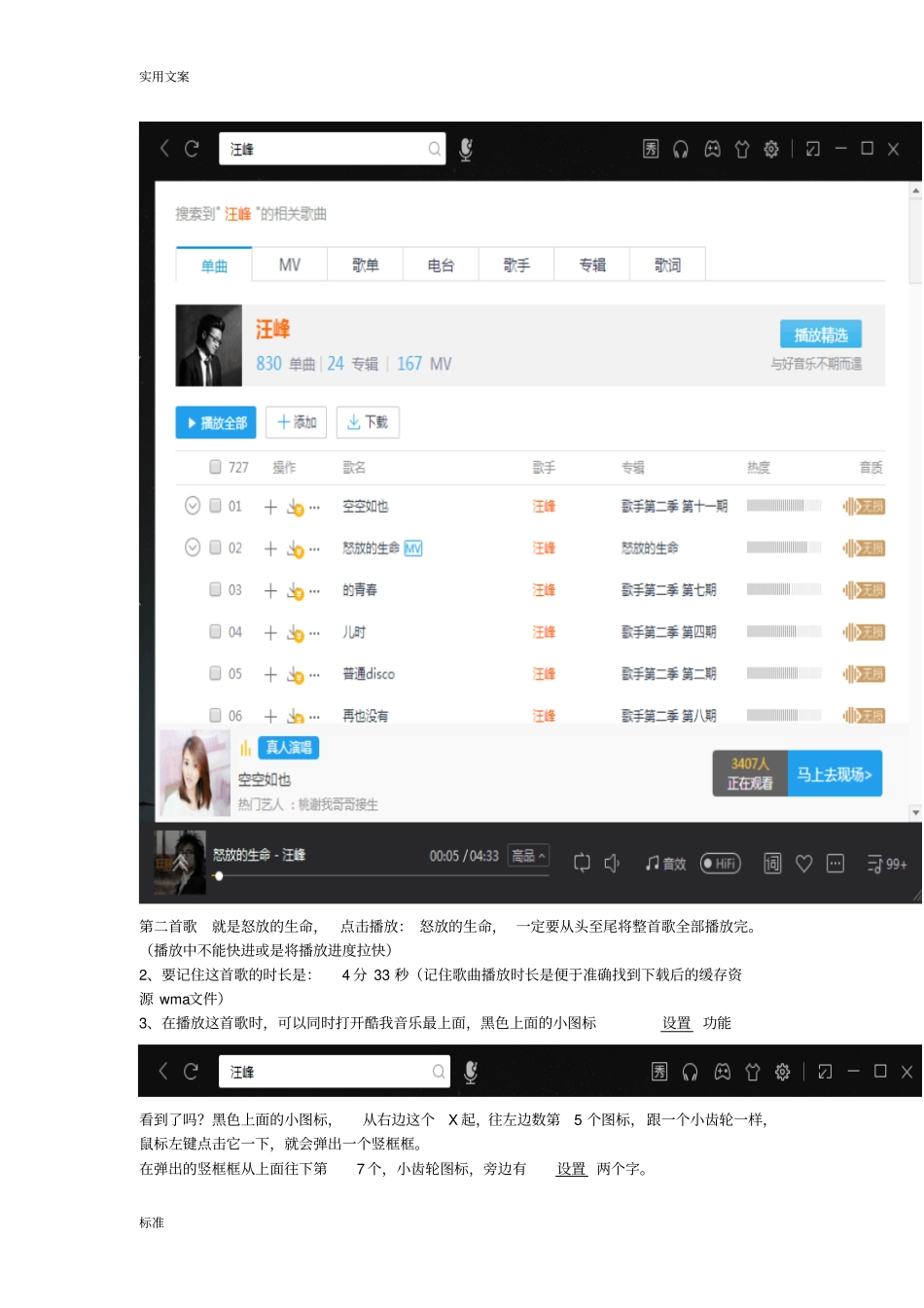Click the playback progress slider handle

click(219, 876)
